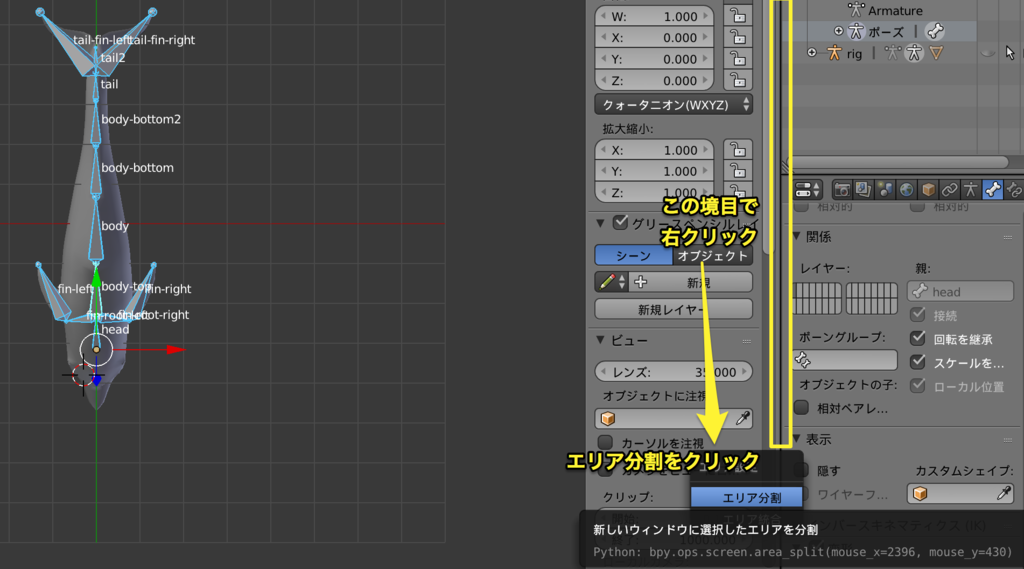
Task: Click 新規レイヤー button
Action: click(x=673, y=309)
